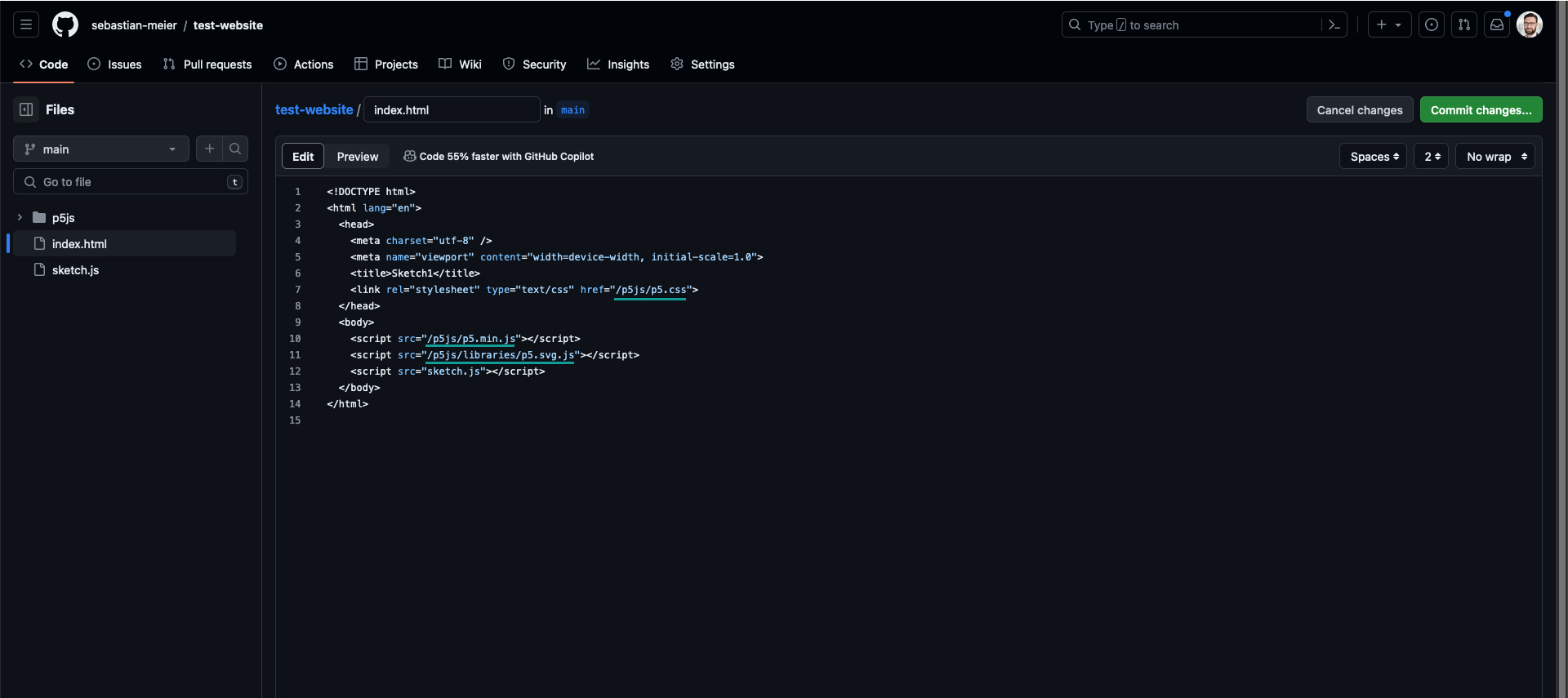This screenshot has width=1568, height=698.
Task: Click Code 55% faster with Copilot link
Action: 499,156
